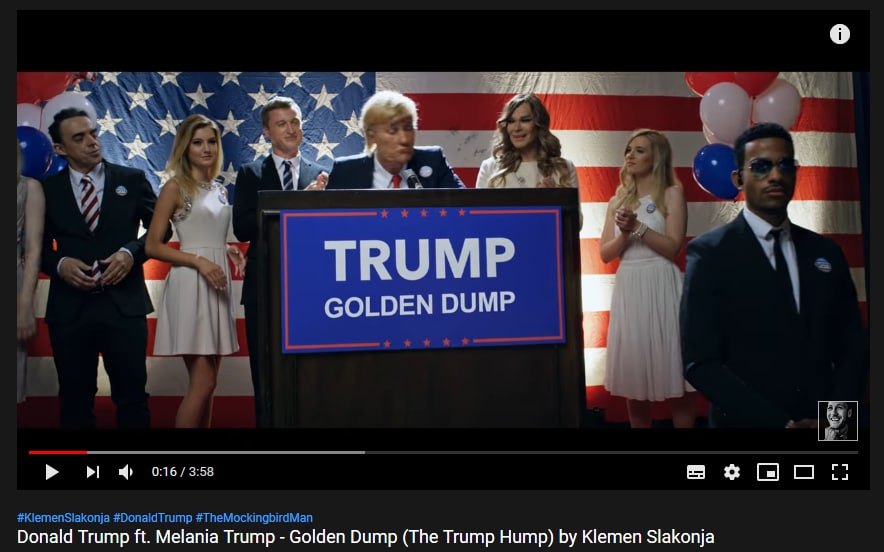Open the video settings gear

point(732,472)
